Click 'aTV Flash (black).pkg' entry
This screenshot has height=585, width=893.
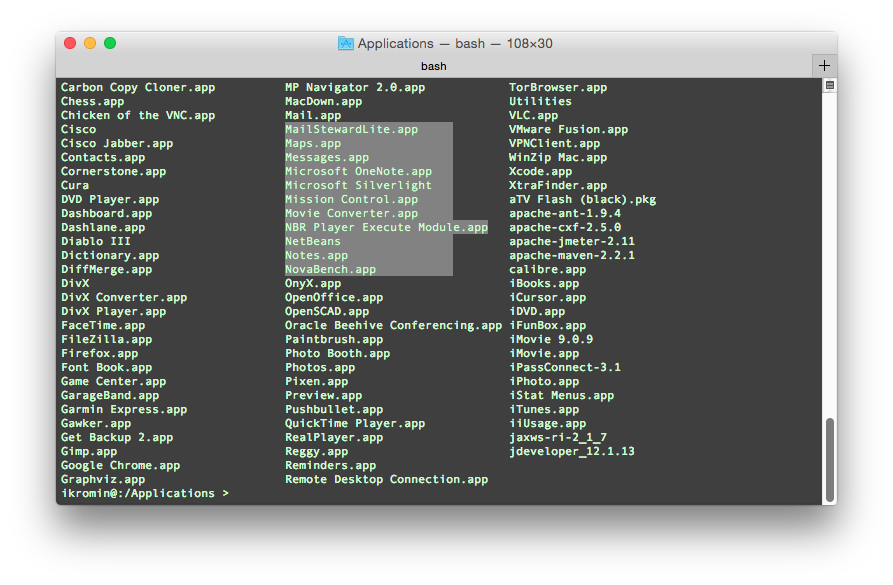[x=582, y=199]
